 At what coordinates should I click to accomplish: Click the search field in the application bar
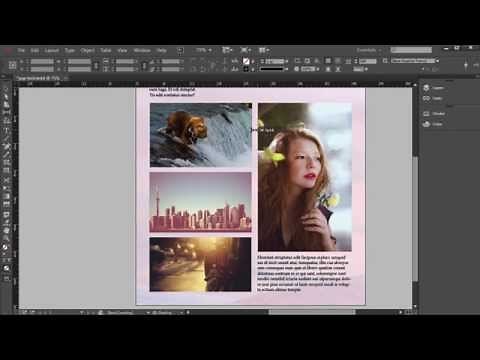[411, 50]
